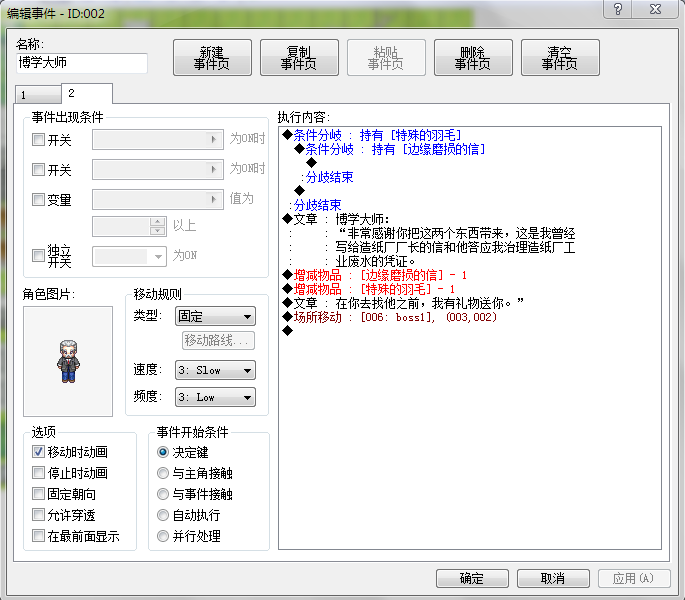Open the 独立开关 letter dropdown
The image size is (685, 600).
tap(129, 256)
